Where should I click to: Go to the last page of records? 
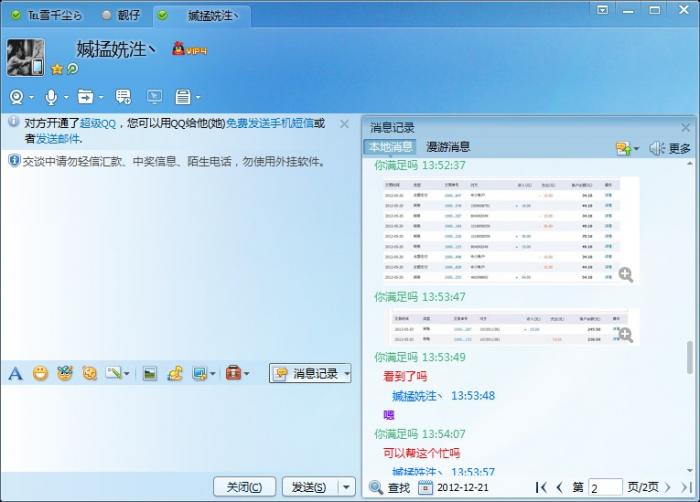click(687, 488)
